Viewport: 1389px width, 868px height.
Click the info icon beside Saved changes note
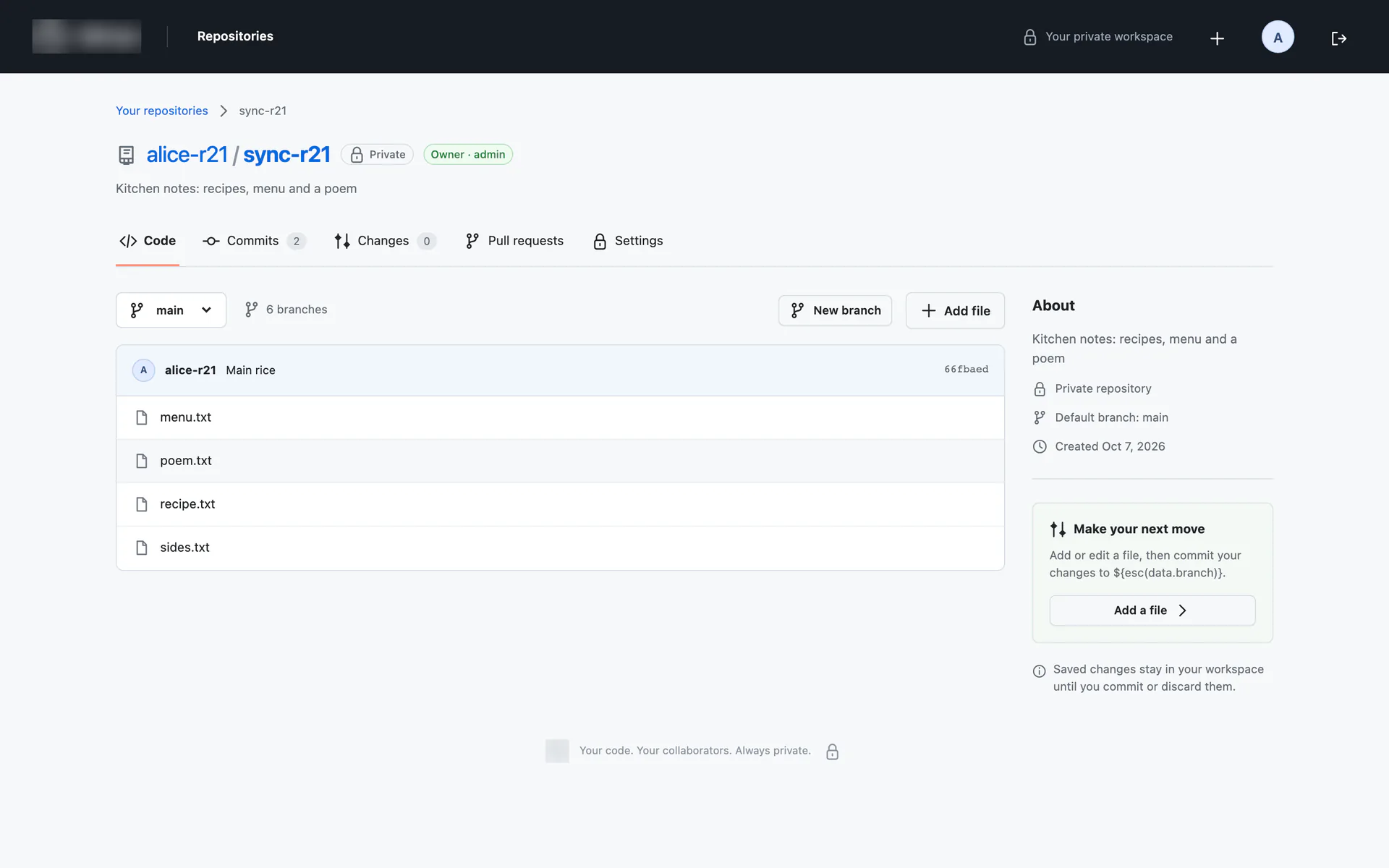coord(1040,671)
